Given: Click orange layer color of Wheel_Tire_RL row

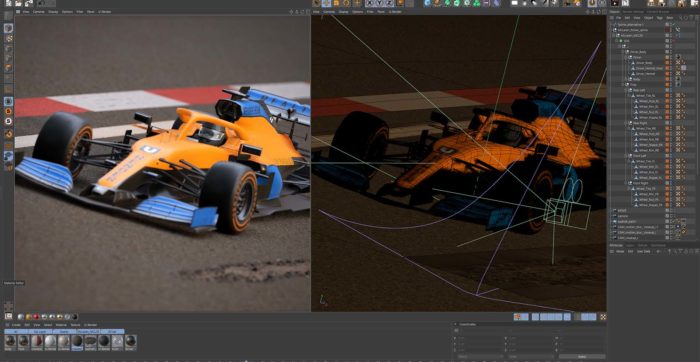Looking at the screenshot, I should point(667,96).
